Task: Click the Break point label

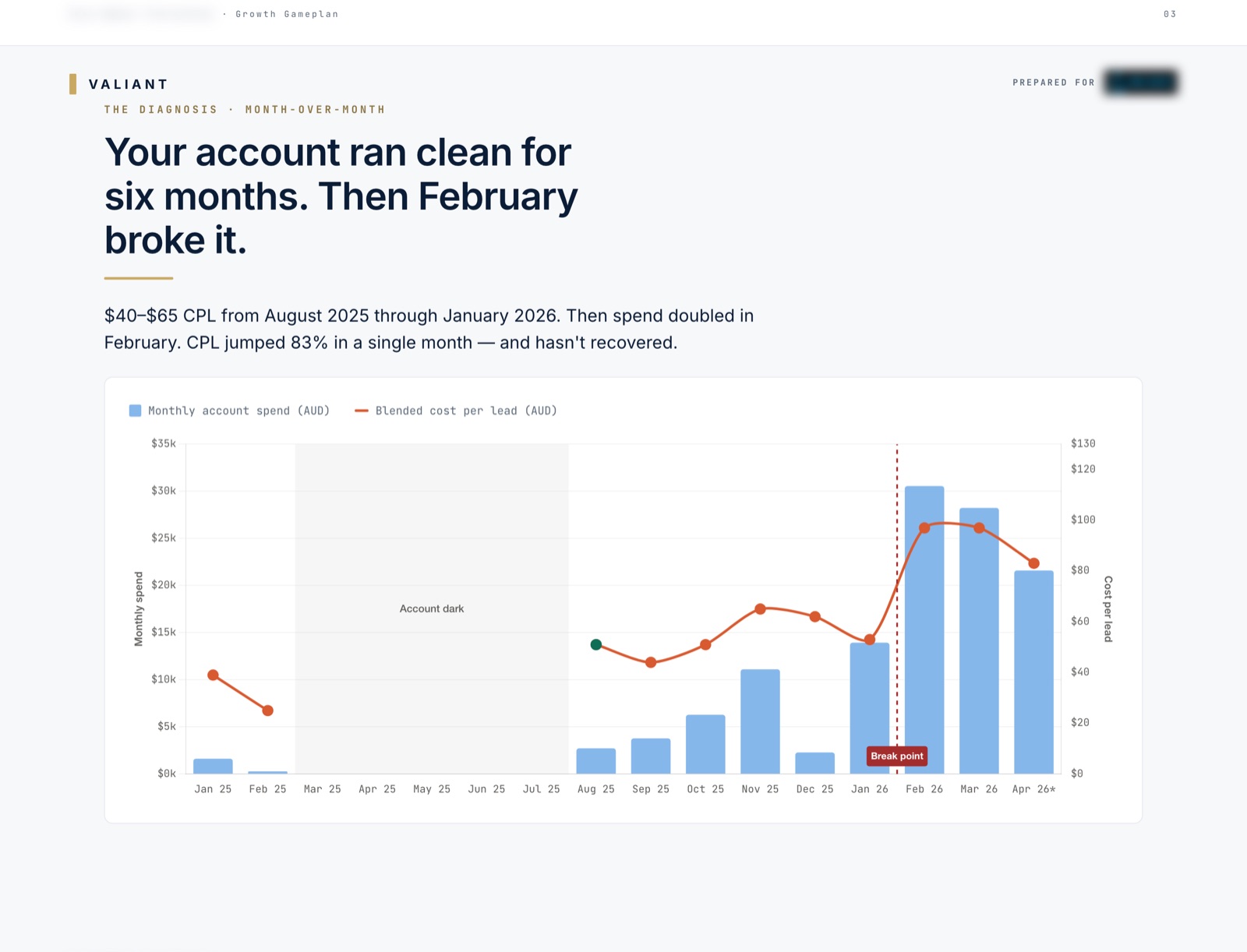Action: pos(897,756)
